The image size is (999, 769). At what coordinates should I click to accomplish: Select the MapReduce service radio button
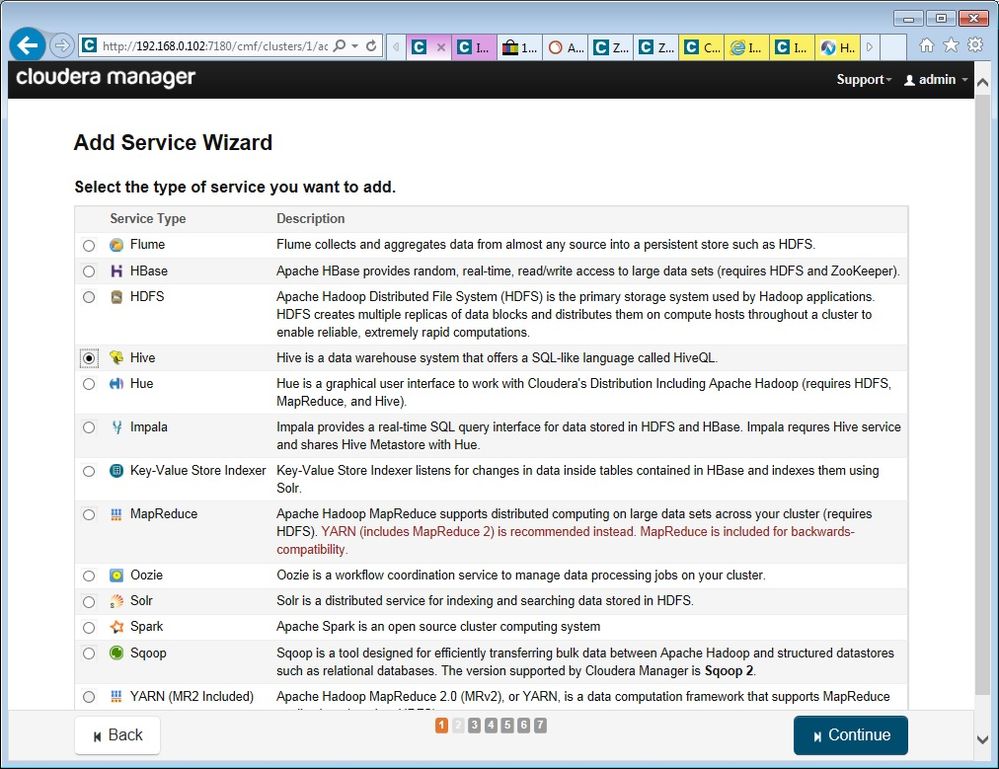pos(89,515)
